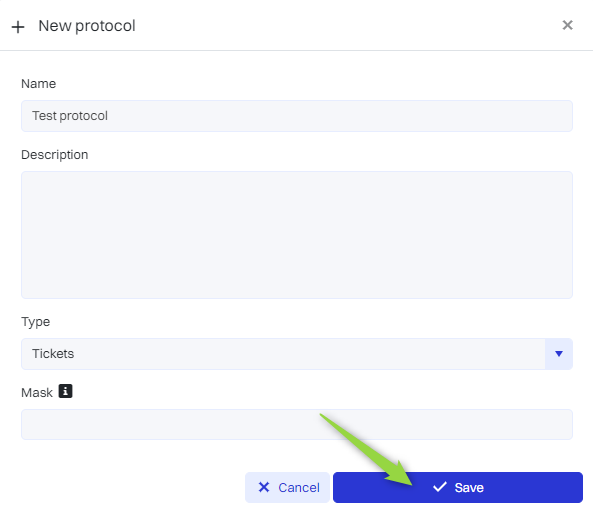Viewport: 593px width, 515px height.
Task: Click the Mask field label
Action: (x=37, y=392)
